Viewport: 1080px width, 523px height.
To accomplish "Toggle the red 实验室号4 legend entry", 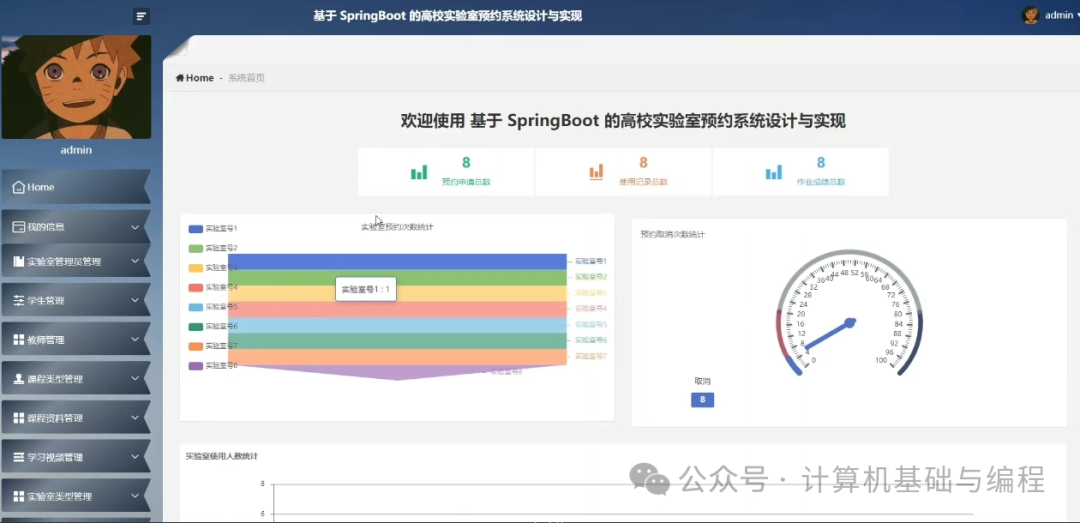I will [213, 287].
